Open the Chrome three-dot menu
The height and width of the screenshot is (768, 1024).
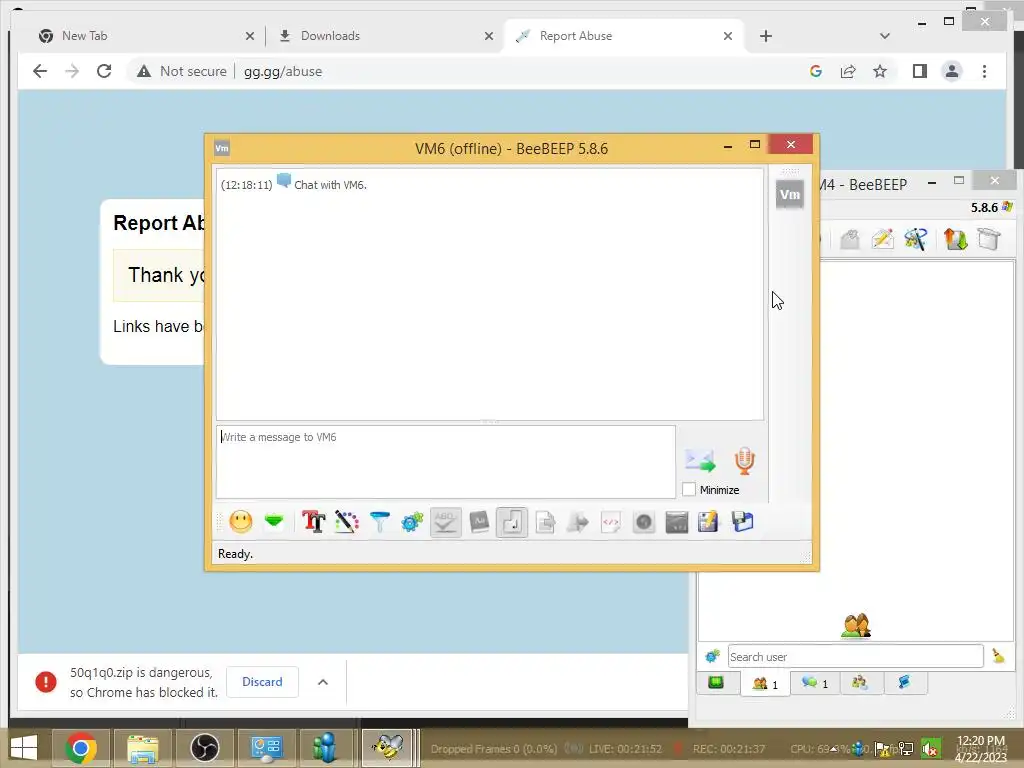pyautogui.click(x=984, y=71)
